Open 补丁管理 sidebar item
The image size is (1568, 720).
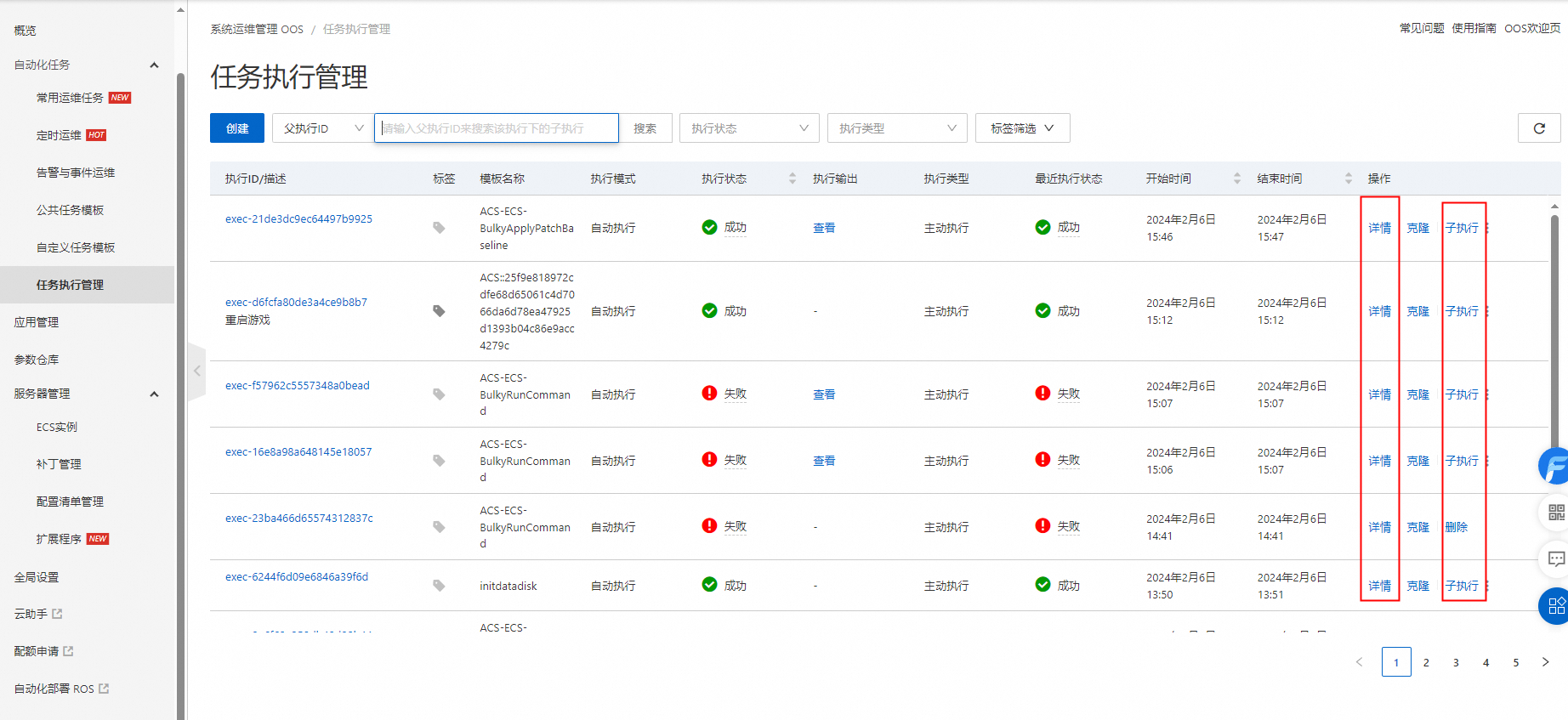(x=59, y=464)
